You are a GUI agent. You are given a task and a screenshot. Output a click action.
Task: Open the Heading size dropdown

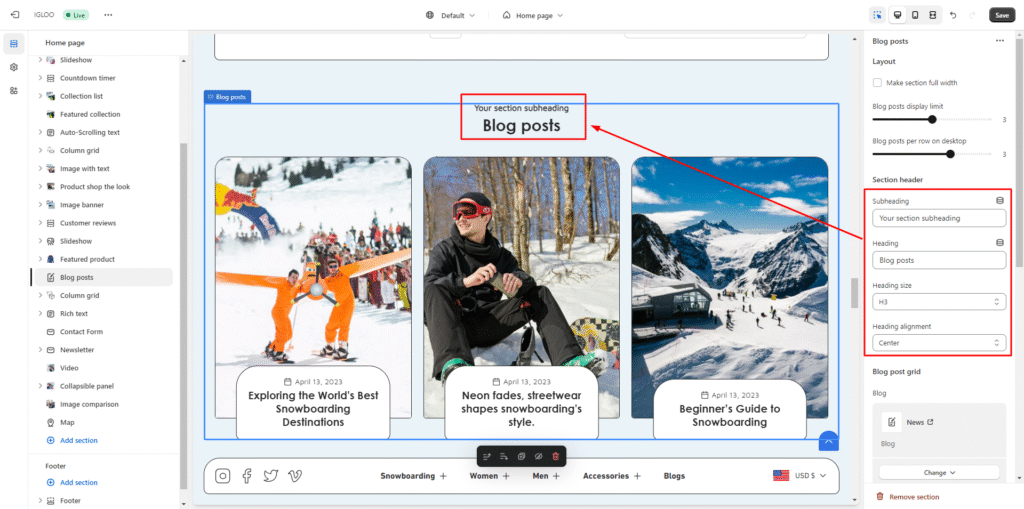click(x=938, y=301)
